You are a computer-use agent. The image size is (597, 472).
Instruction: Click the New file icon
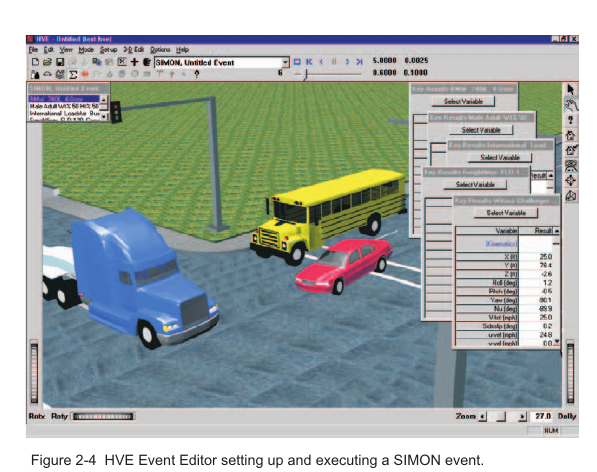point(35,62)
